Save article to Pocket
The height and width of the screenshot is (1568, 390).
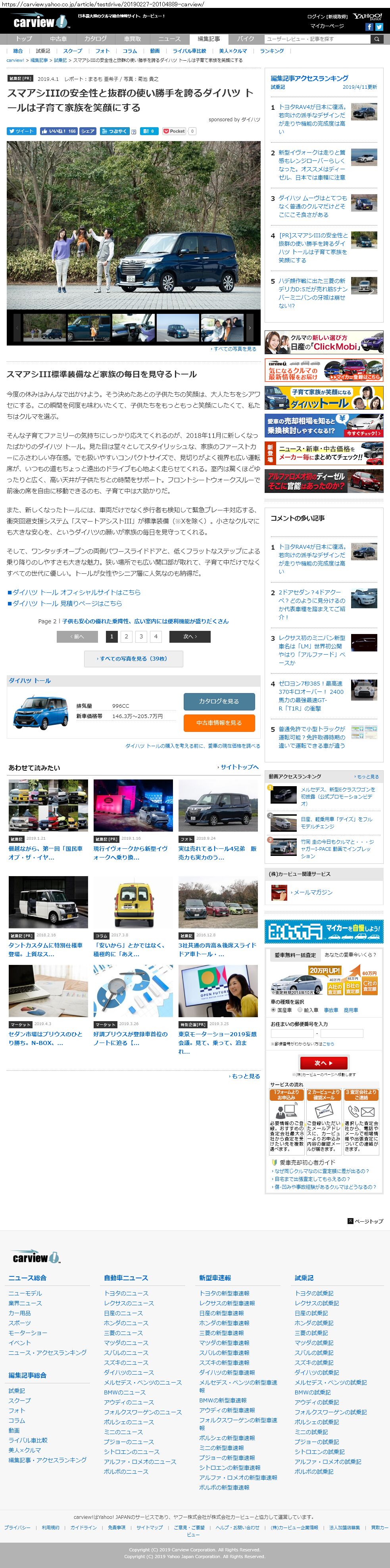[x=174, y=131]
